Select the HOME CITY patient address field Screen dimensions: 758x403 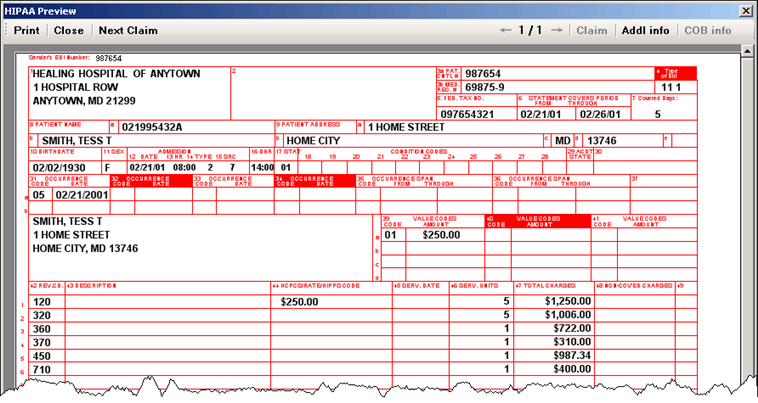(x=313, y=140)
